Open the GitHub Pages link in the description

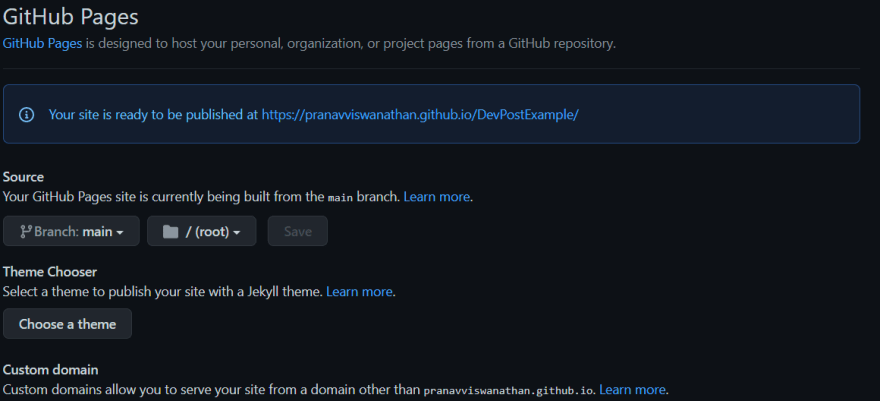point(43,43)
